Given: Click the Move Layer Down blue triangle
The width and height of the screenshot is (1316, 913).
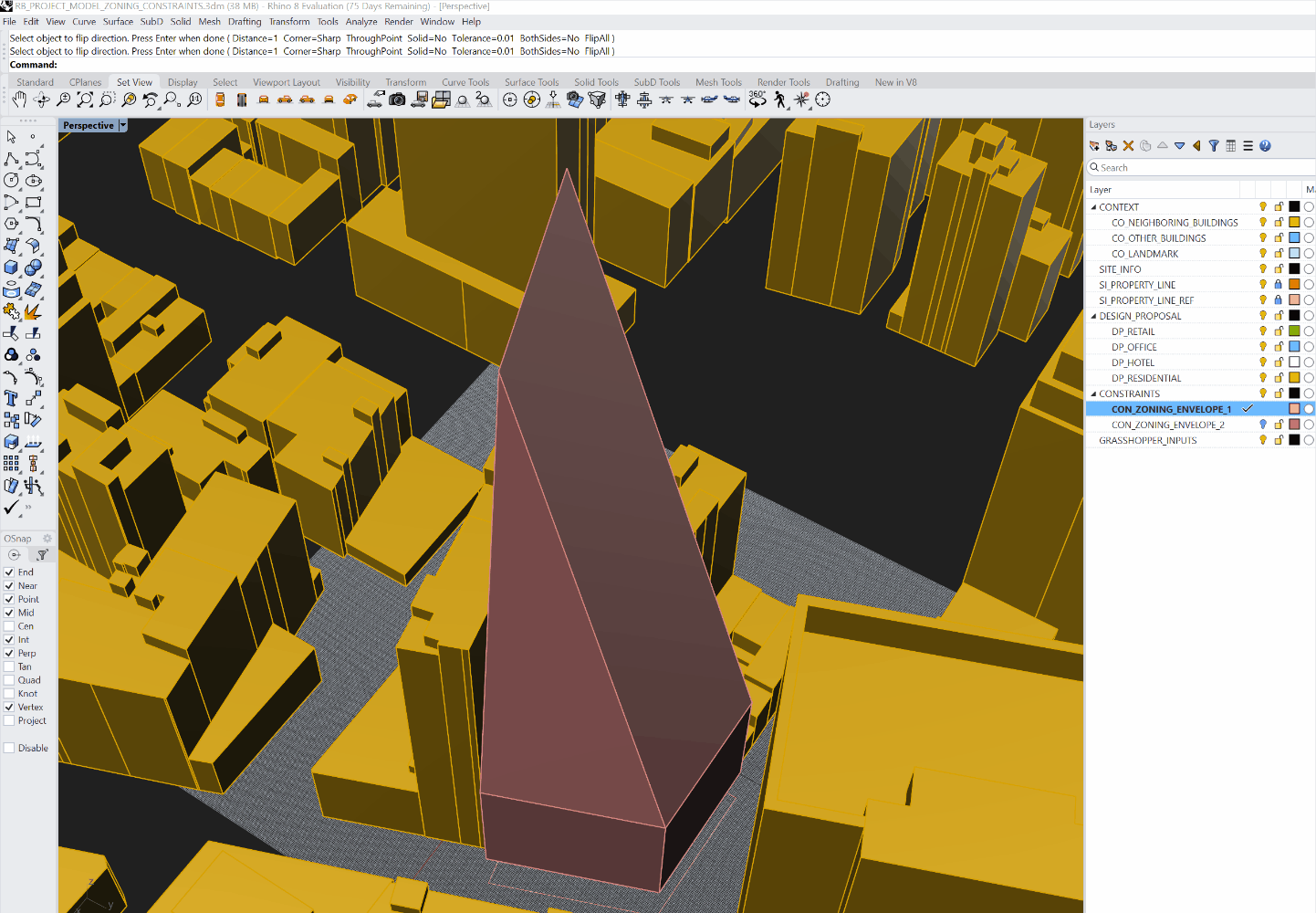Looking at the screenshot, I should coord(1179,146).
